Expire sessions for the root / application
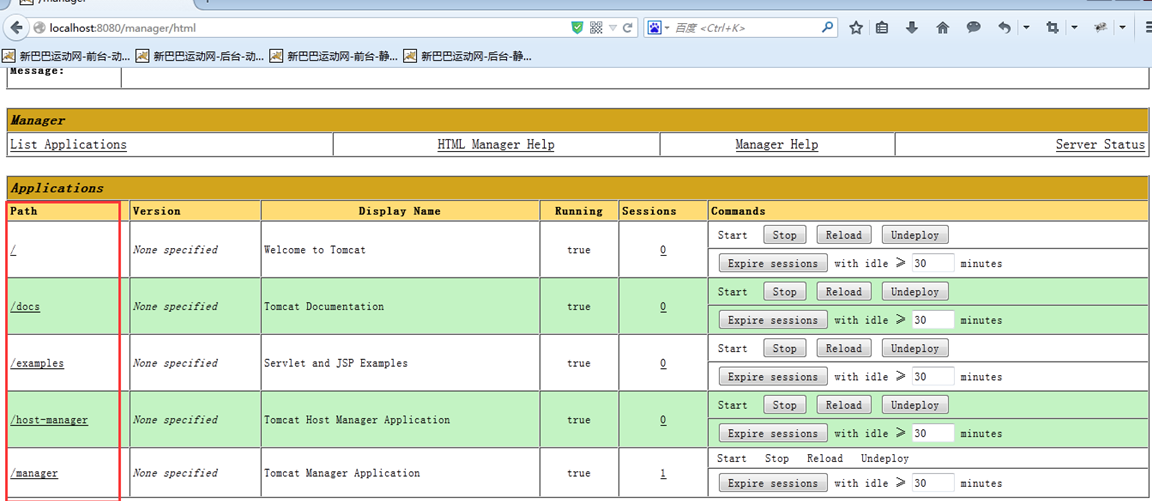The width and height of the screenshot is (1152, 501). (x=773, y=263)
